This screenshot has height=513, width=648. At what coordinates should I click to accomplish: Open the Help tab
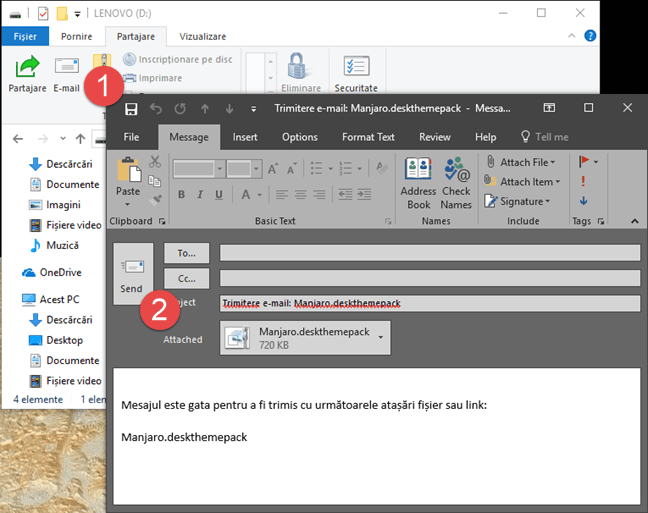pos(486,137)
